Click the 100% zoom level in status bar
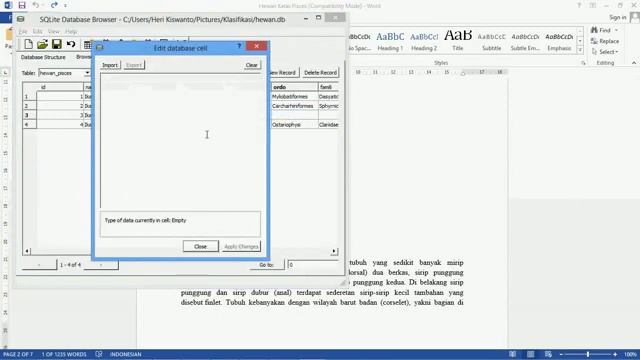This screenshot has width=640, height=360. 630,354
